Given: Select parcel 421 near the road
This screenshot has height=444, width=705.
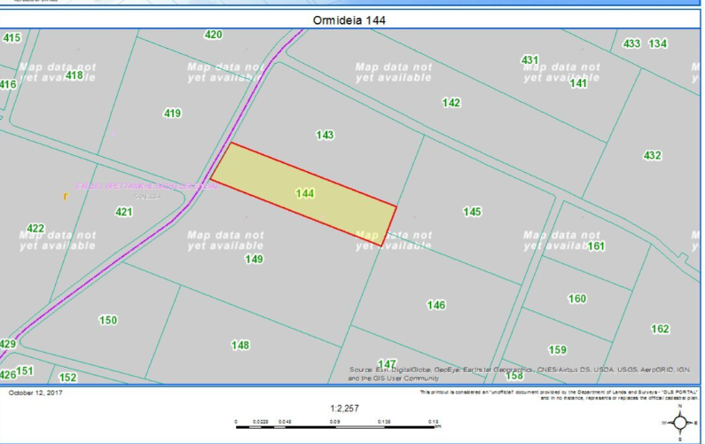Looking at the screenshot, I should tap(124, 212).
